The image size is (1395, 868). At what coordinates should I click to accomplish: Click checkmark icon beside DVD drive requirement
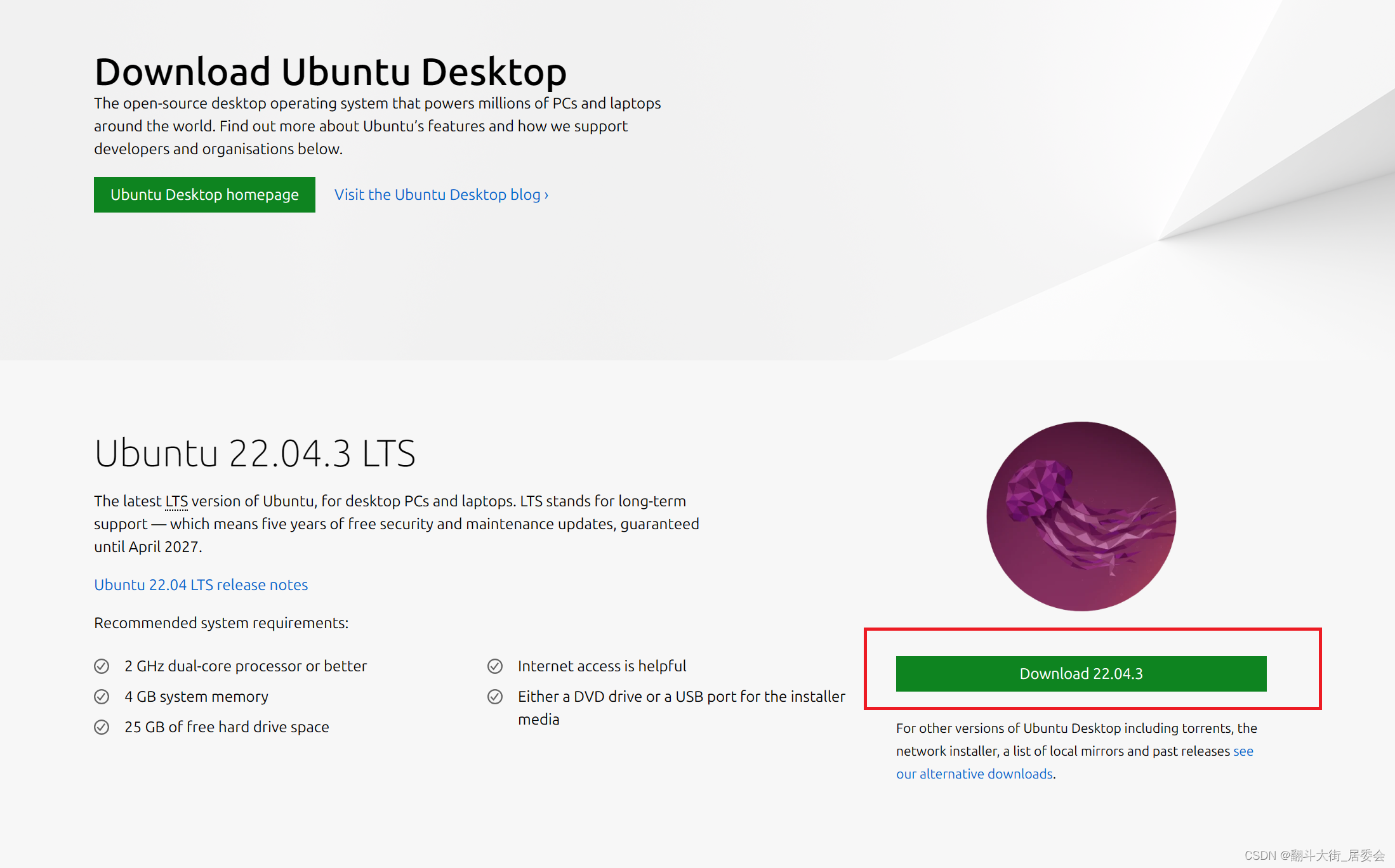495,697
